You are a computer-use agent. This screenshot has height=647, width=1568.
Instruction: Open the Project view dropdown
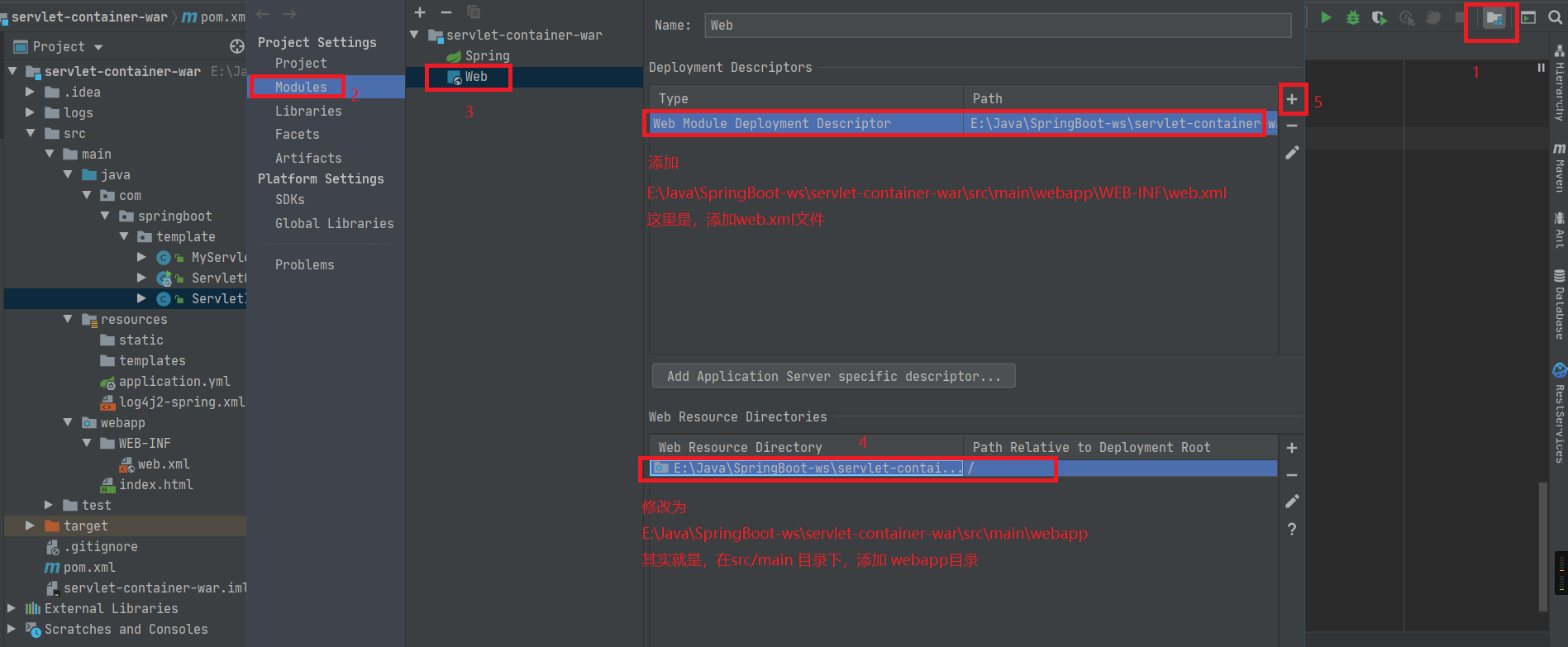[98, 47]
